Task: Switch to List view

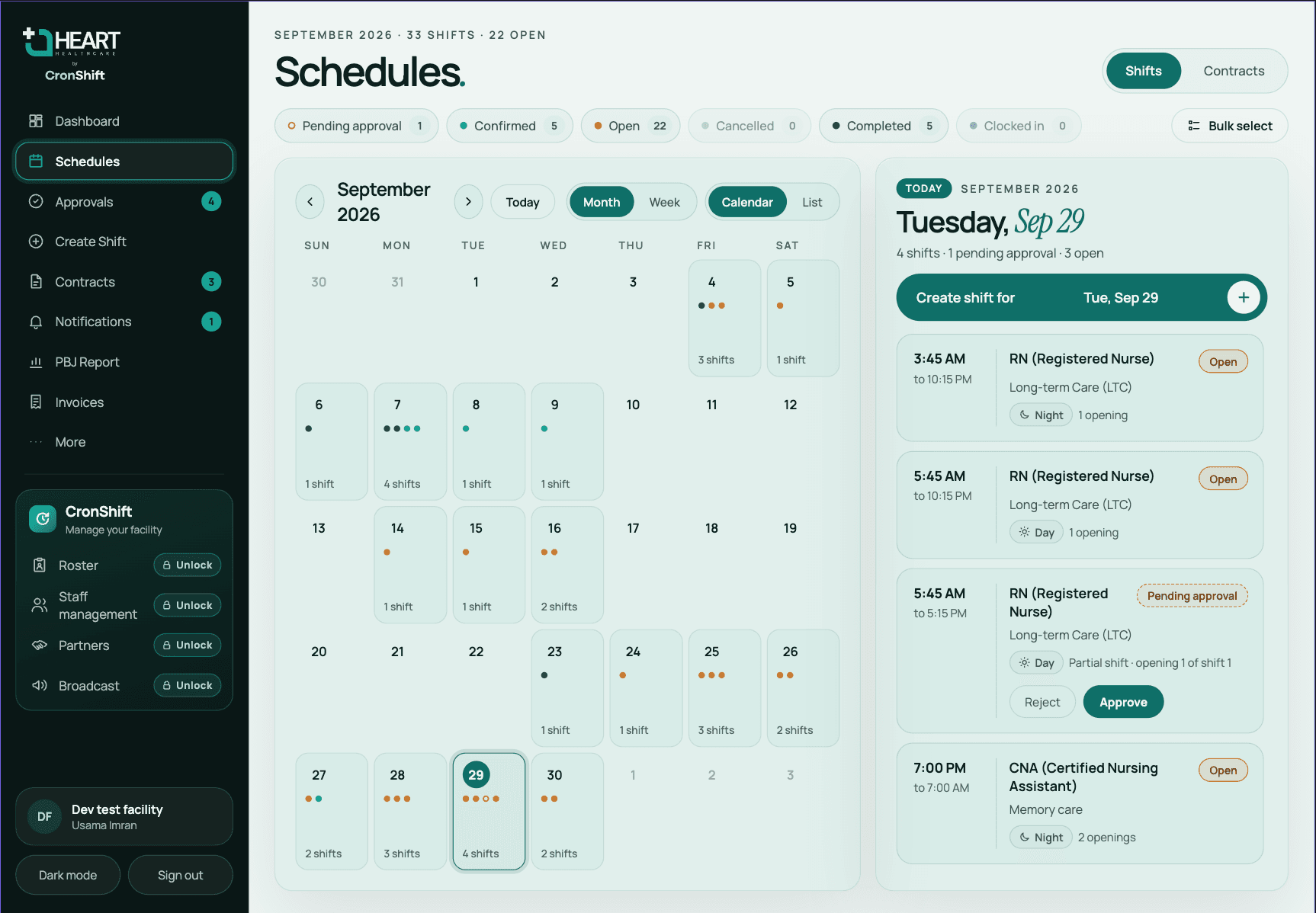Action: pos(812,202)
